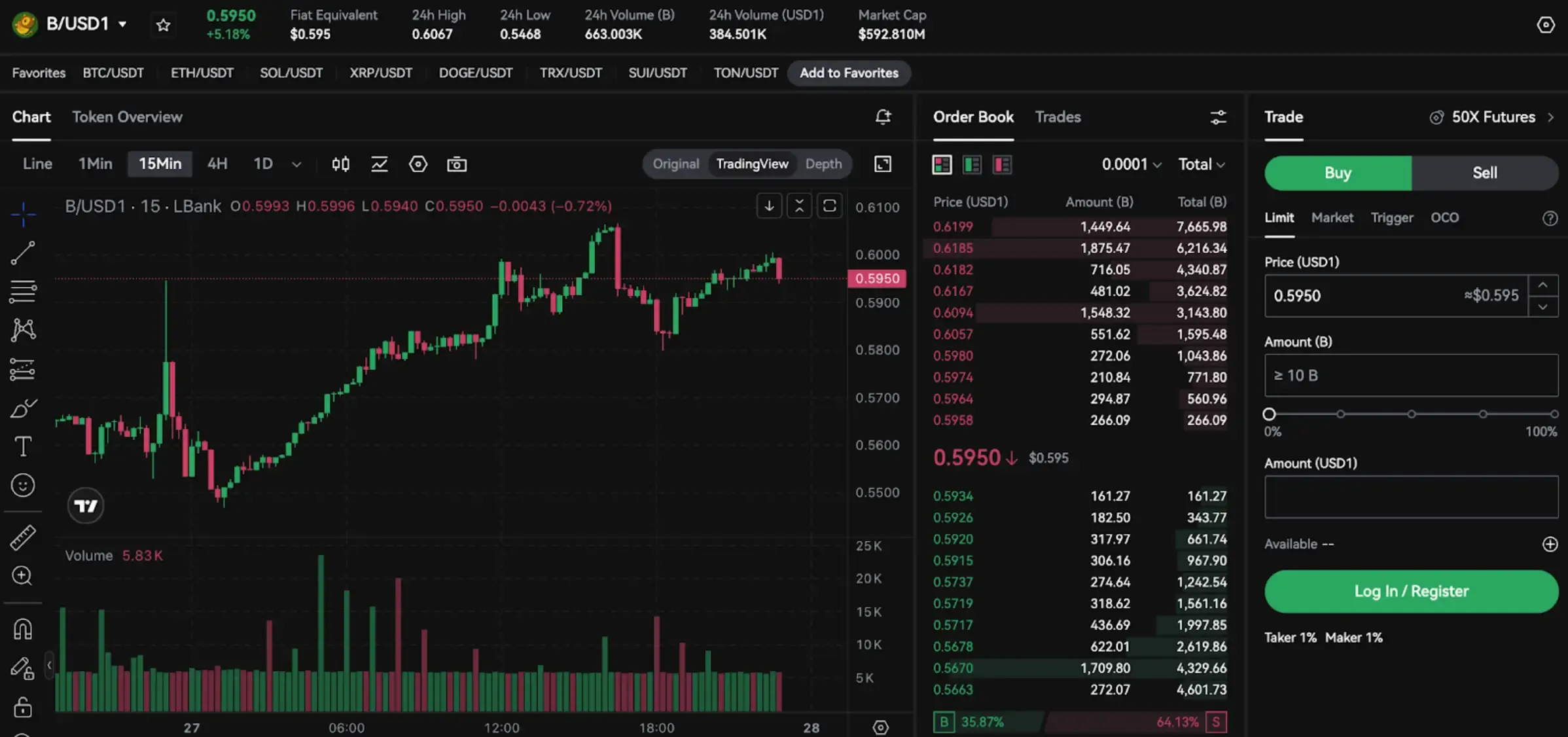This screenshot has width=1568, height=737.
Task: Open the price alert bell icon
Action: [x=883, y=117]
